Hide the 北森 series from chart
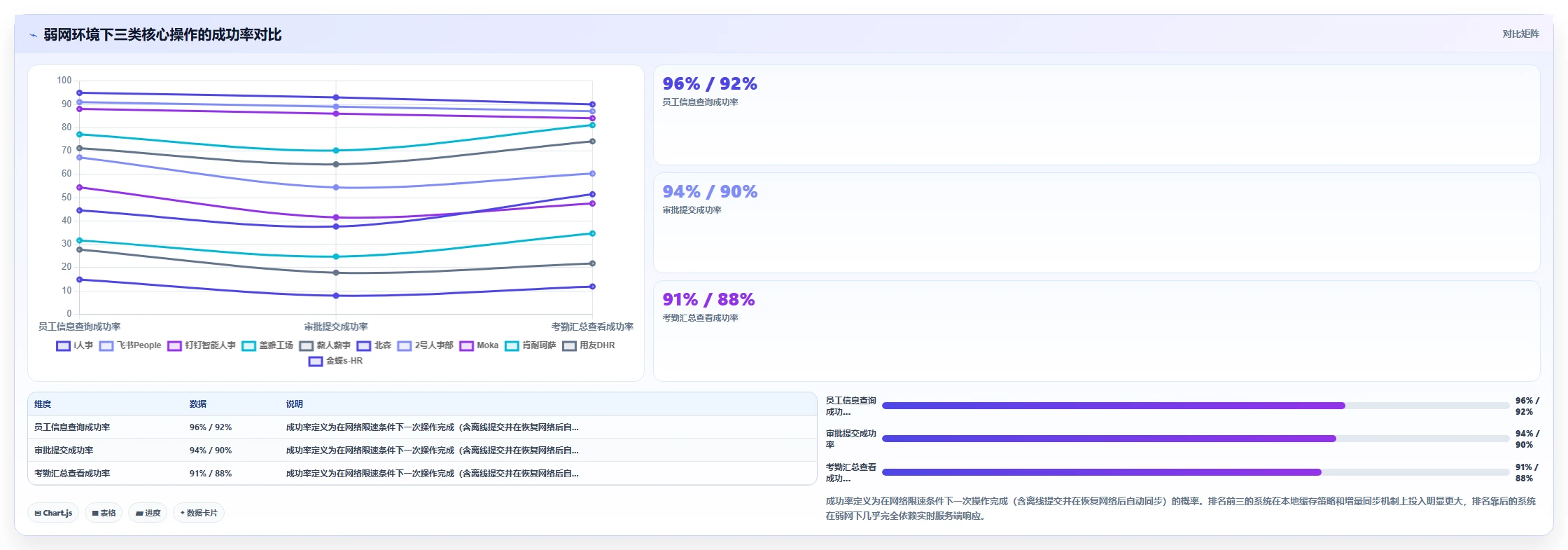Screen dimensions: 1568x550 [374, 345]
